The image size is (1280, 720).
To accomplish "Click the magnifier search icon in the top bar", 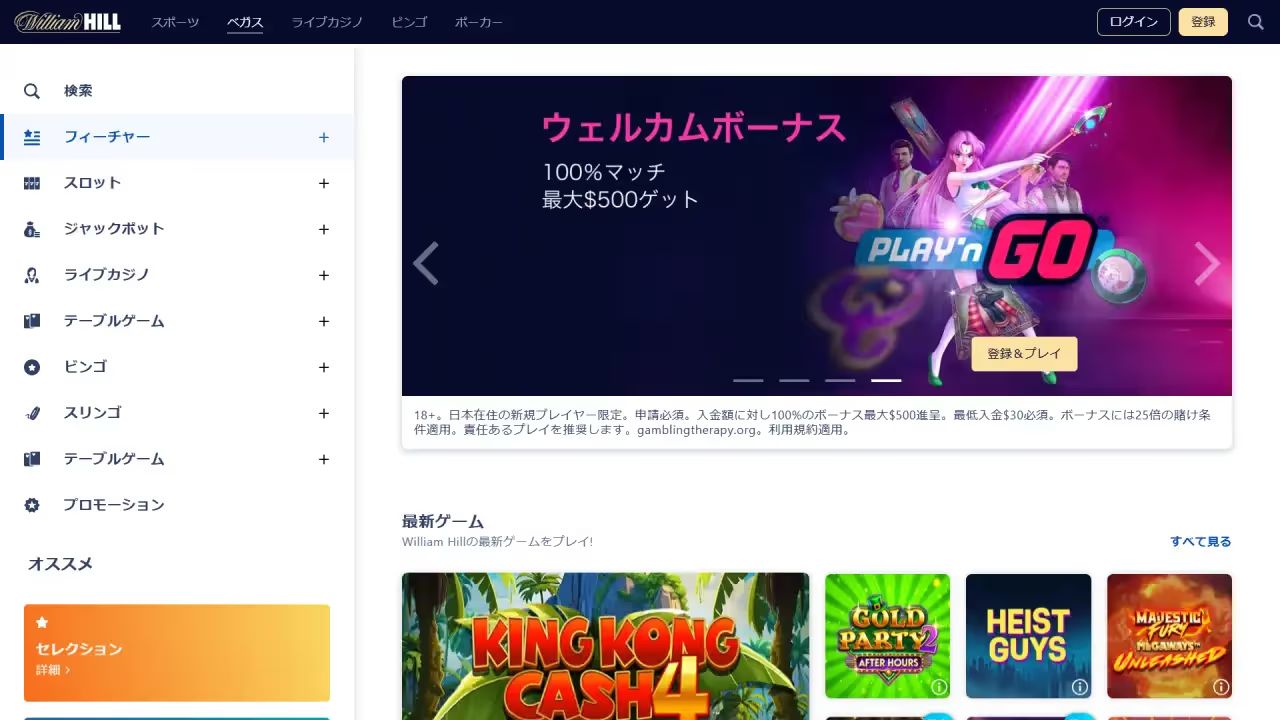I will click(1255, 21).
